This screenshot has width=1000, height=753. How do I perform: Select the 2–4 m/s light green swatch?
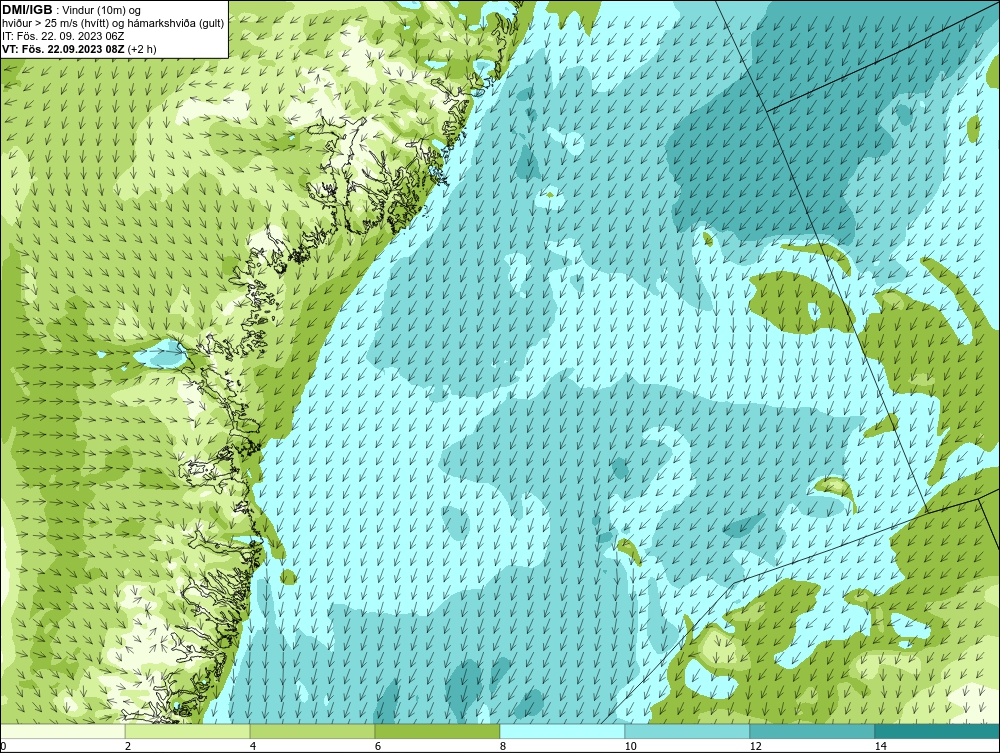point(188,731)
